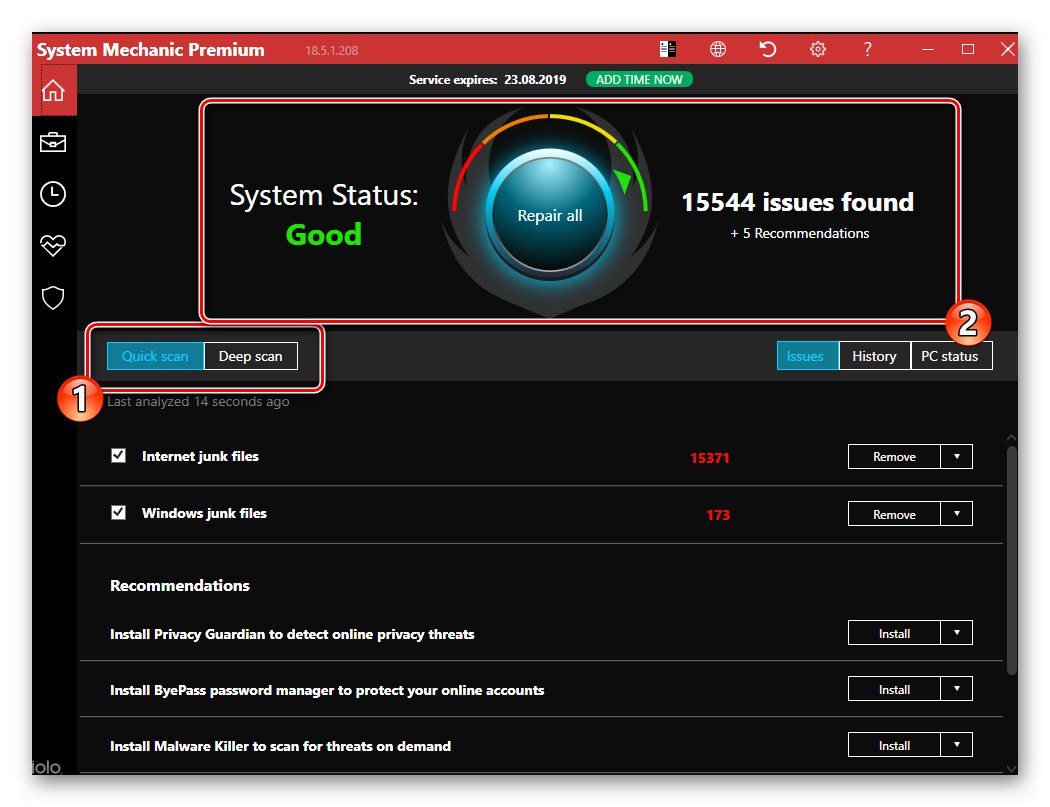The image size is (1050, 807).
Task: Open the Toolbox briefcase sidebar icon
Action: pos(53,142)
